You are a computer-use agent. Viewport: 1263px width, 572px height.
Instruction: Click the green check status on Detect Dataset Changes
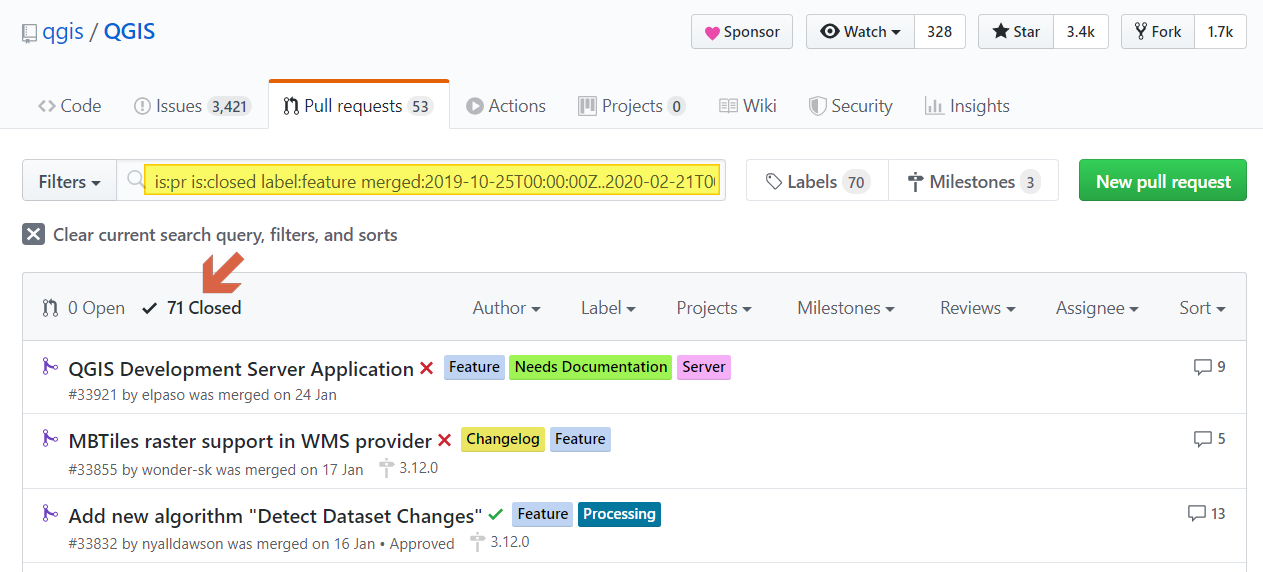[x=495, y=515]
